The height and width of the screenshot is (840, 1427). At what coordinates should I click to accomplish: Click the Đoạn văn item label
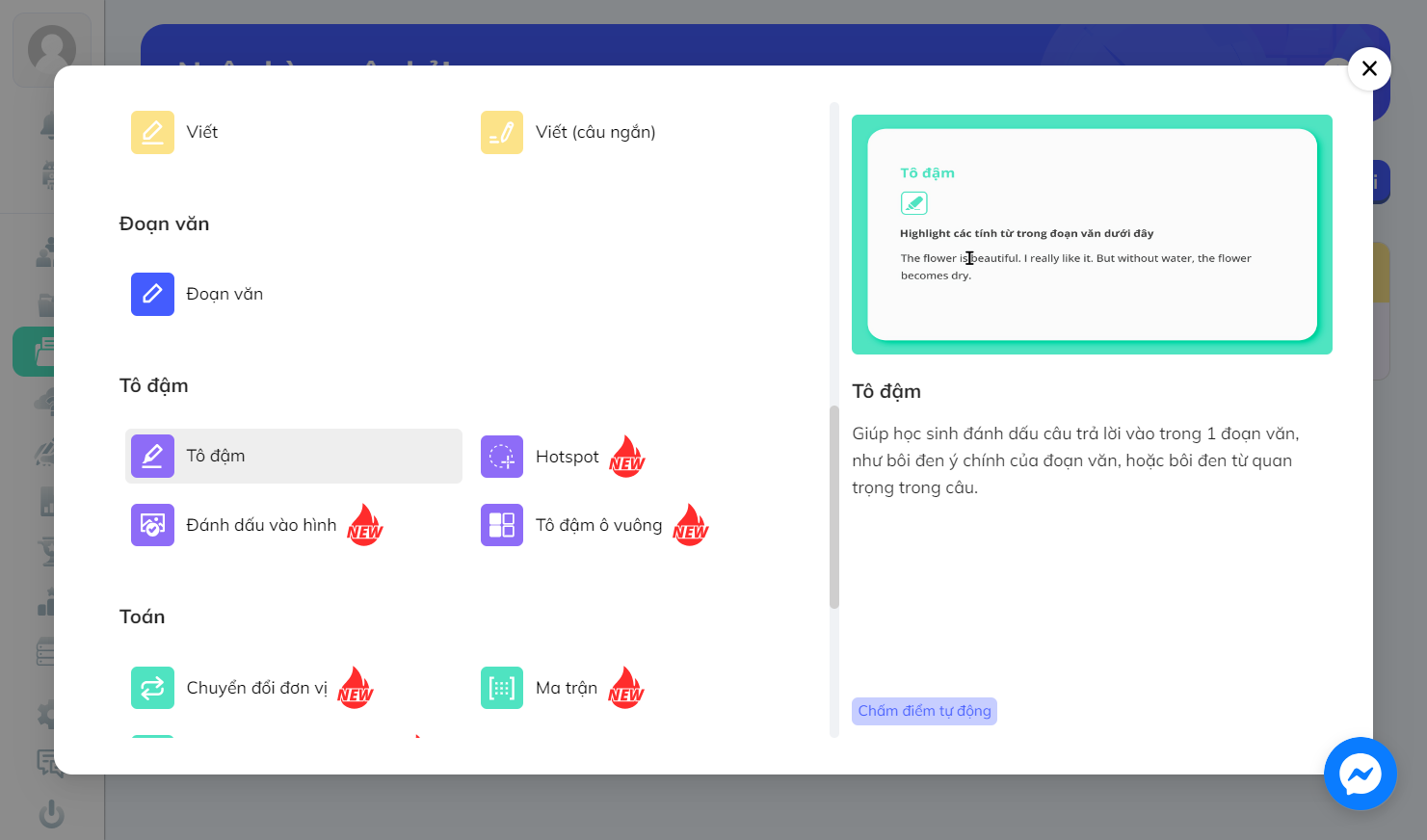coord(225,294)
